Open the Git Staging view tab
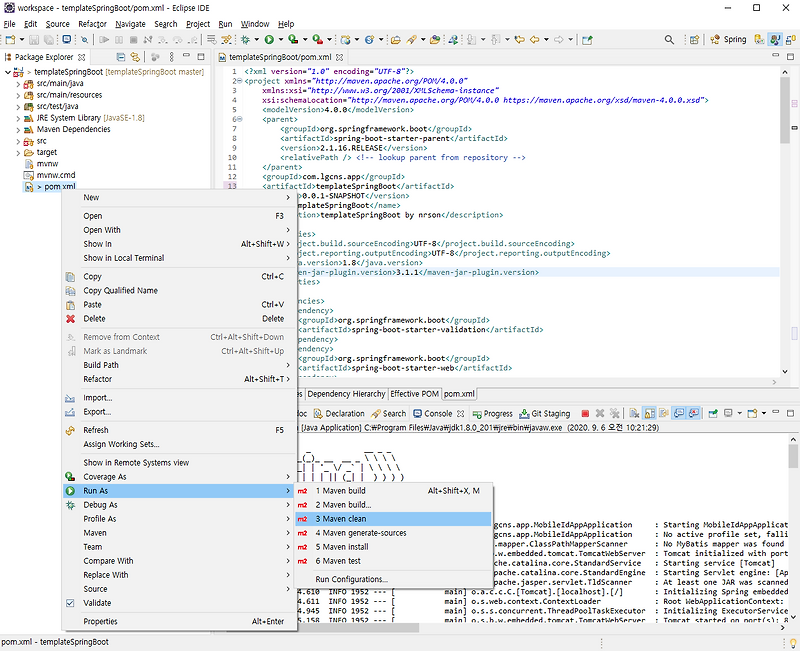Screen dimensions: 800x651 click(x=544, y=413)
